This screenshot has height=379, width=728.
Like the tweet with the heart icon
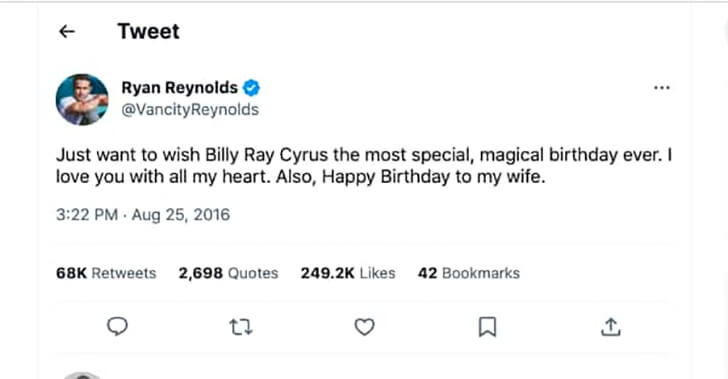(x=364, y=327)
